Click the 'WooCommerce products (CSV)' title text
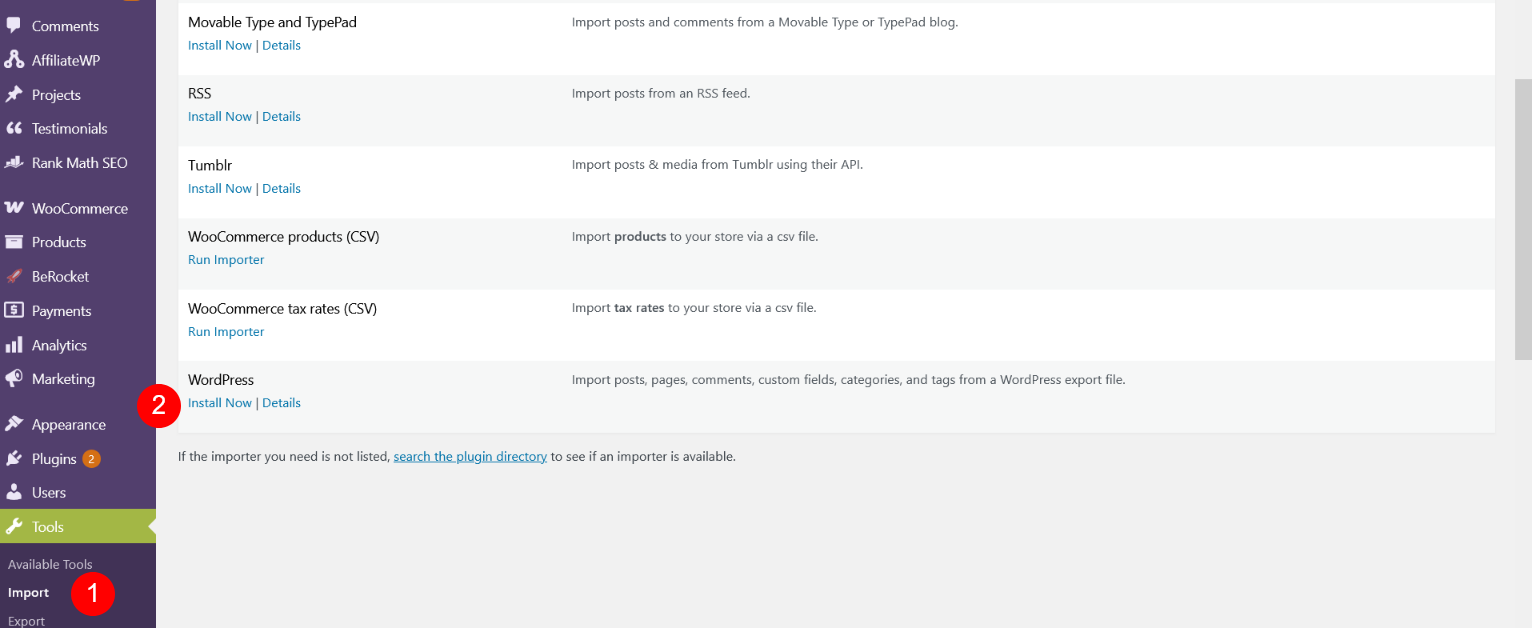This screenshot has height=628, width=1532. 284,237
